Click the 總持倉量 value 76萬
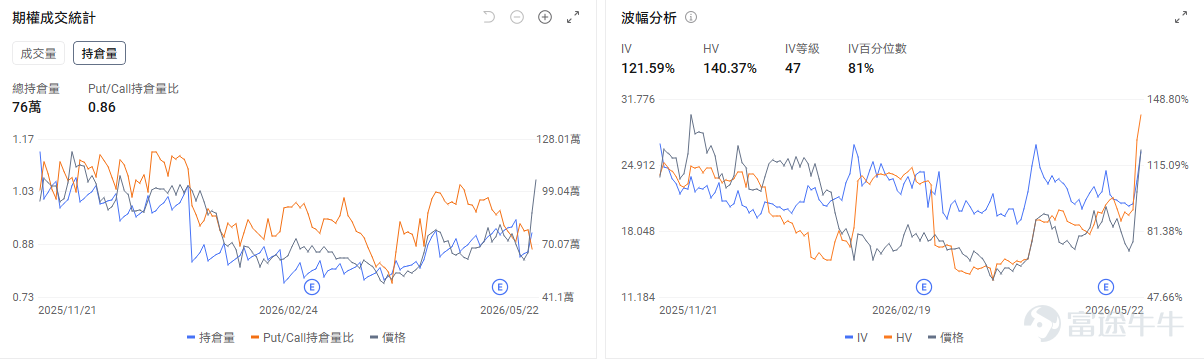Image resolution: width=1204 pixels, height=360 pixels. (x=26, y=107)
